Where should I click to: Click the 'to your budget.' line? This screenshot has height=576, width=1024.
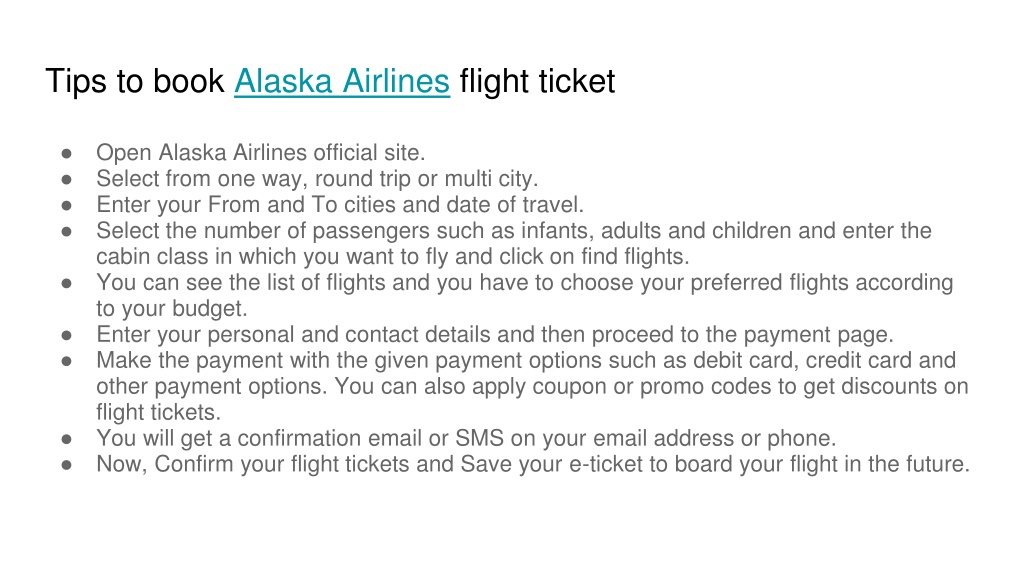(x=172, y=308)
